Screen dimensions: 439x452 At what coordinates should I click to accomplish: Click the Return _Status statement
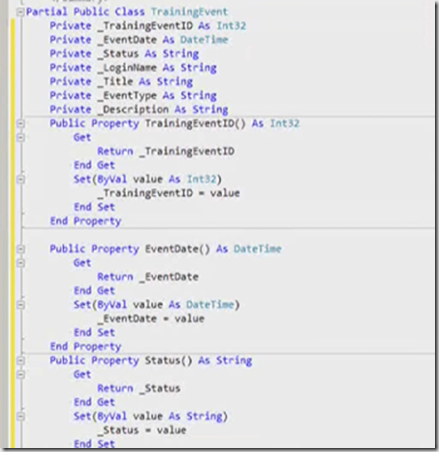(x=139, y=389)
